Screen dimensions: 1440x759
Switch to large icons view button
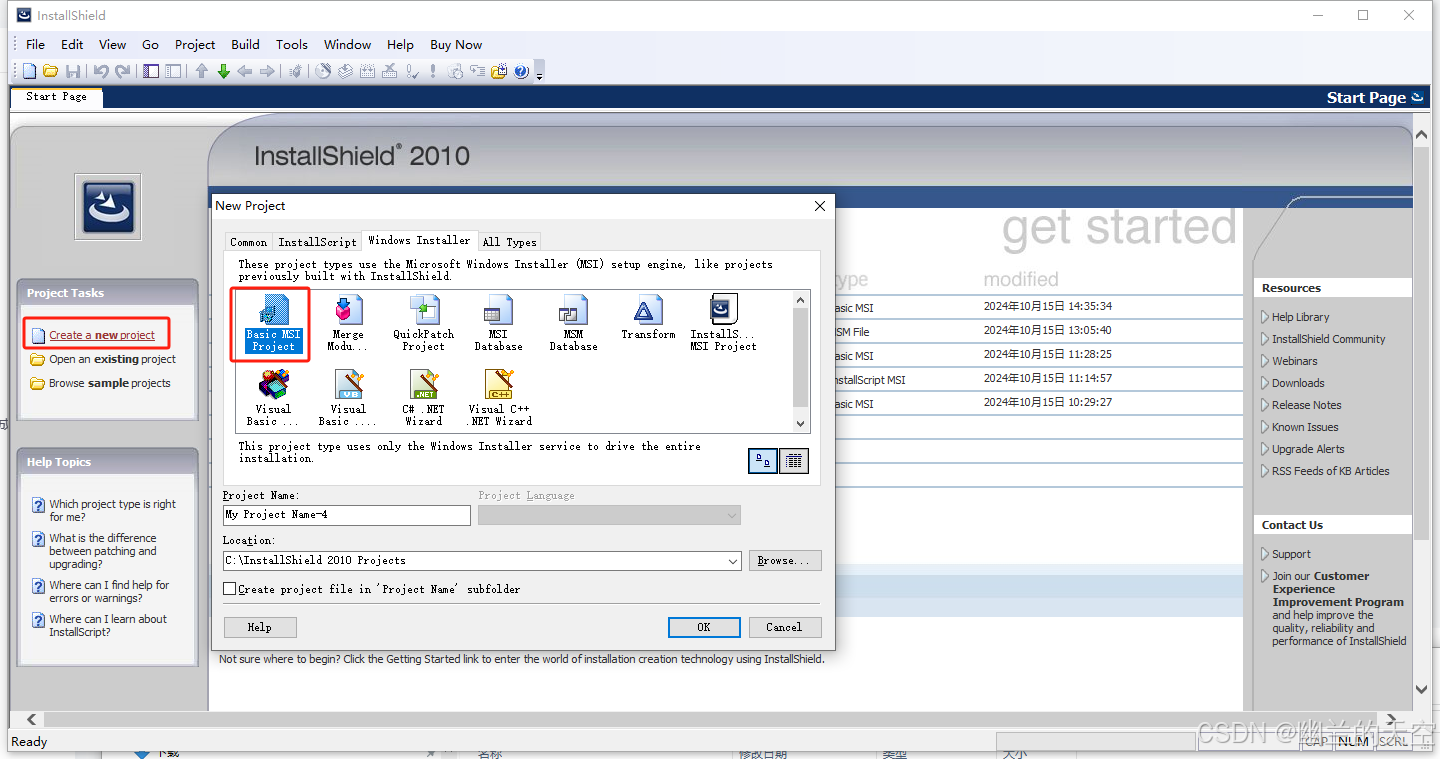(x=763, y=461)
